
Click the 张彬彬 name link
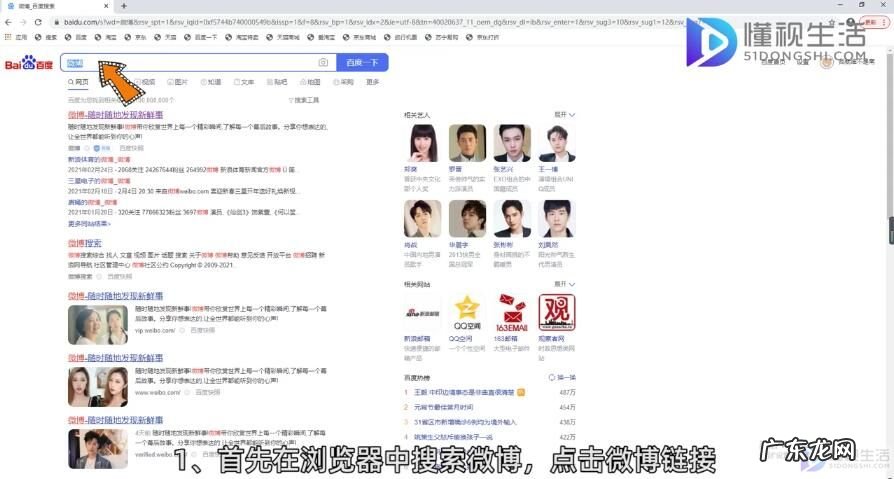503,245
